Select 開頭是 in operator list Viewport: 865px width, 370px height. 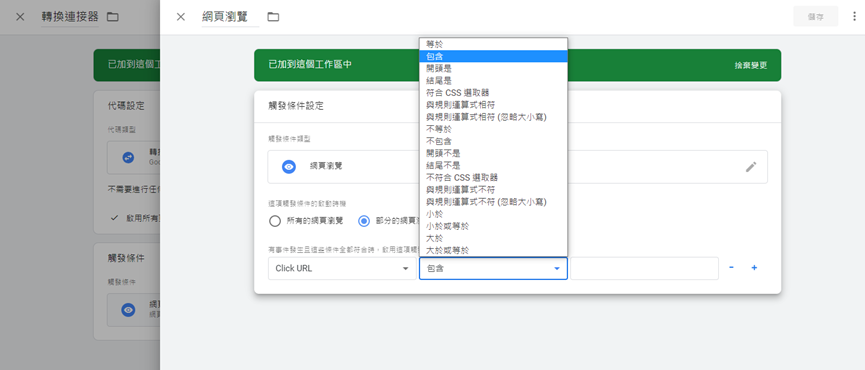(x=493, y=68)
